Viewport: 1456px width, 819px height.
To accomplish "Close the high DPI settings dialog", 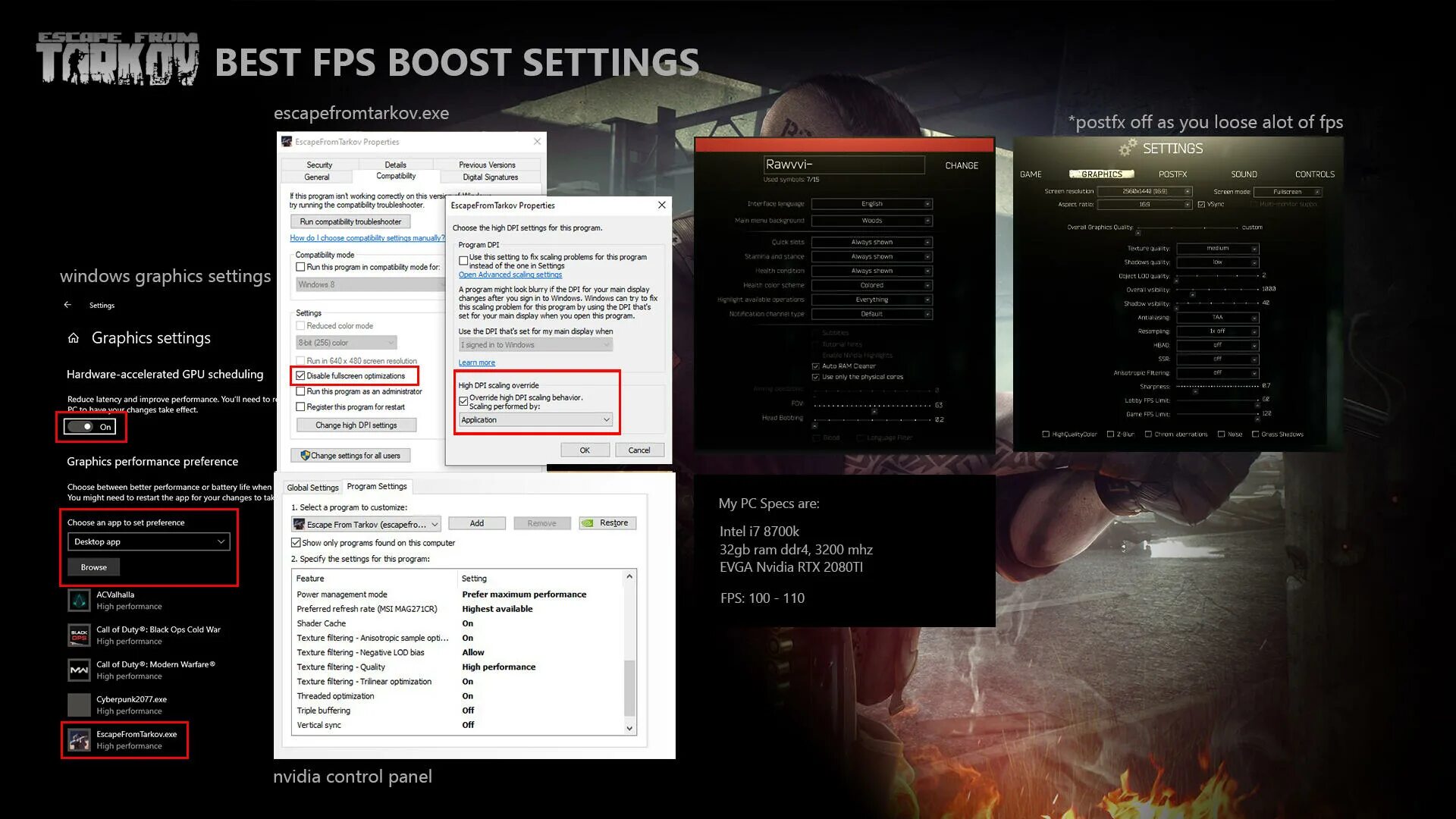I will click(x=661, y=205).
